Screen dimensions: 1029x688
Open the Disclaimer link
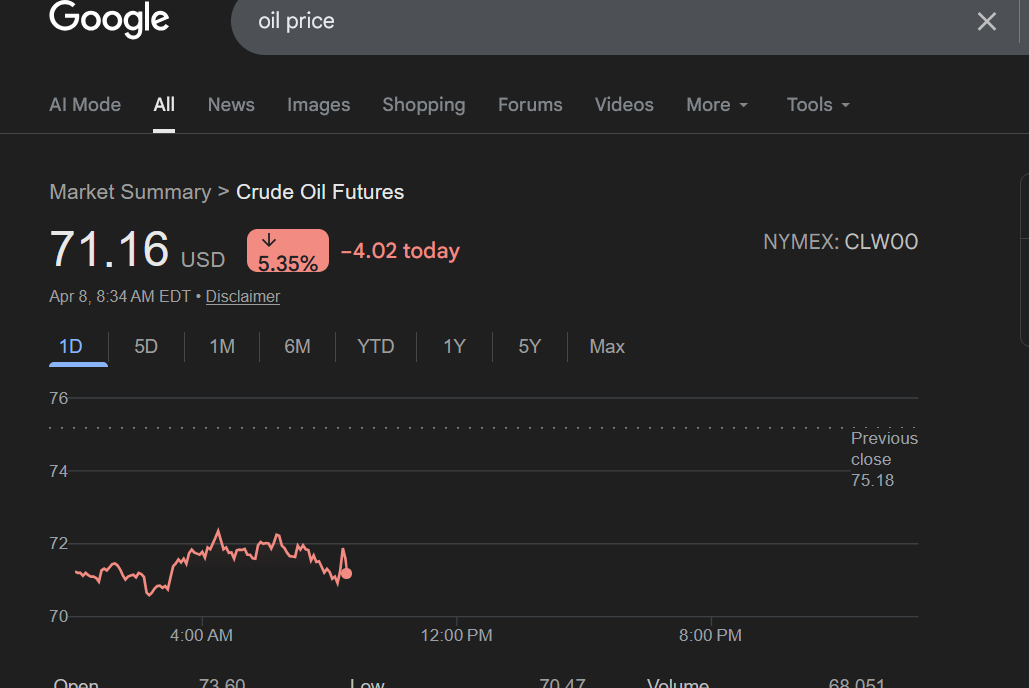point(243,297)
